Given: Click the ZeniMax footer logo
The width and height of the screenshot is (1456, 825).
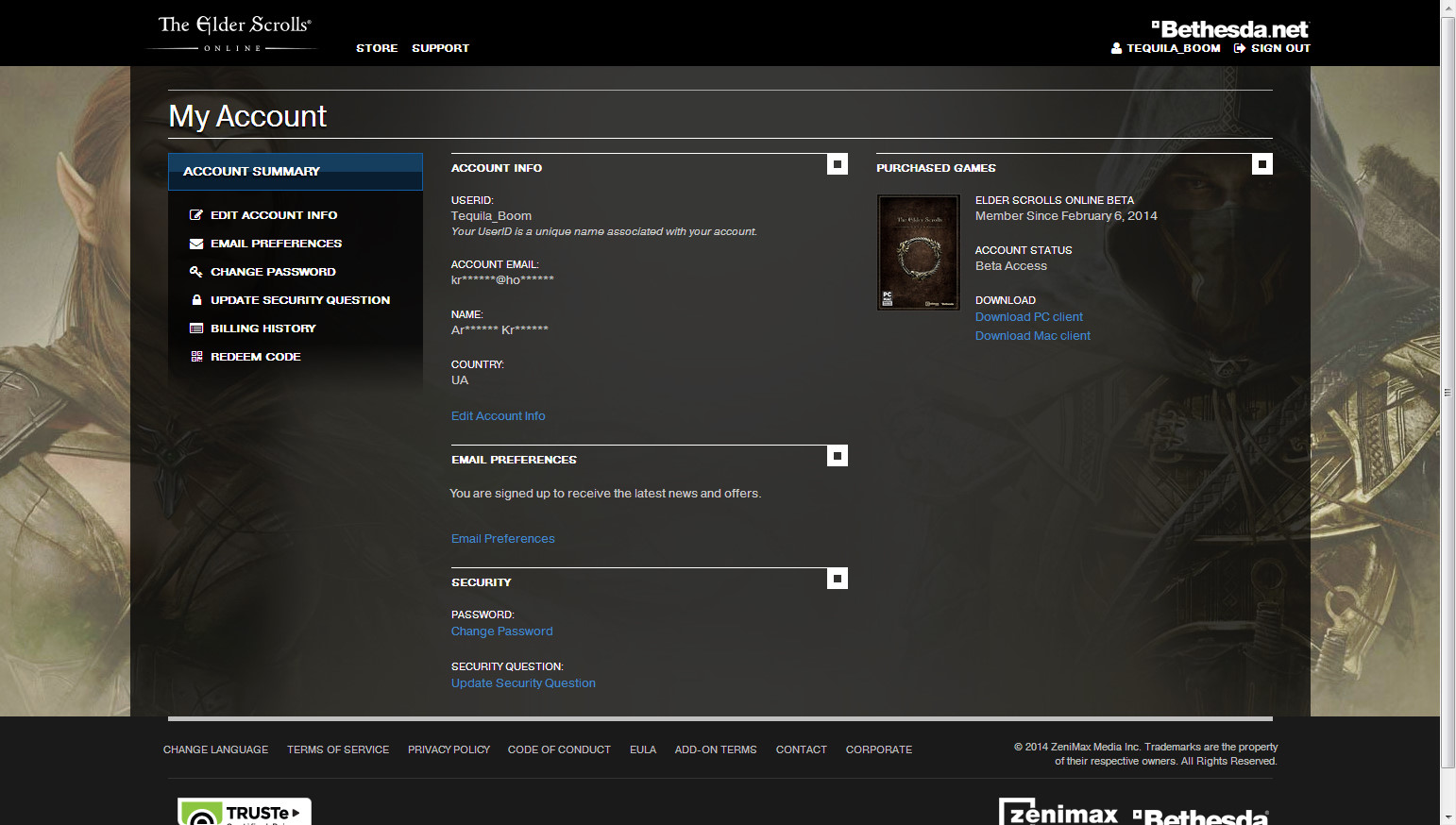Looking at the screenshot, I should tap(1058, 813).
